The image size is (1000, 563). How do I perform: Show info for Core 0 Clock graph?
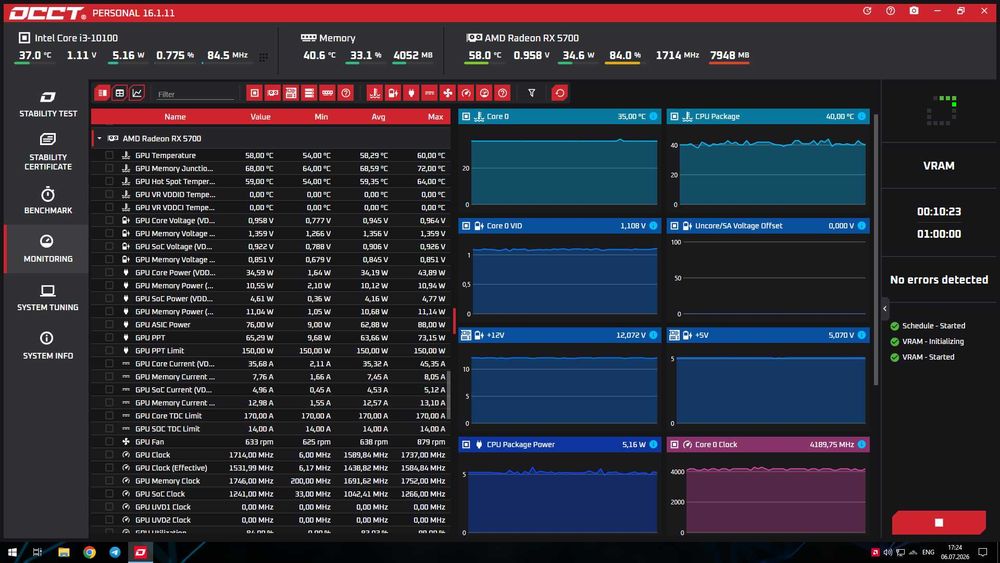pyautogui.click(x=862, y=444)
